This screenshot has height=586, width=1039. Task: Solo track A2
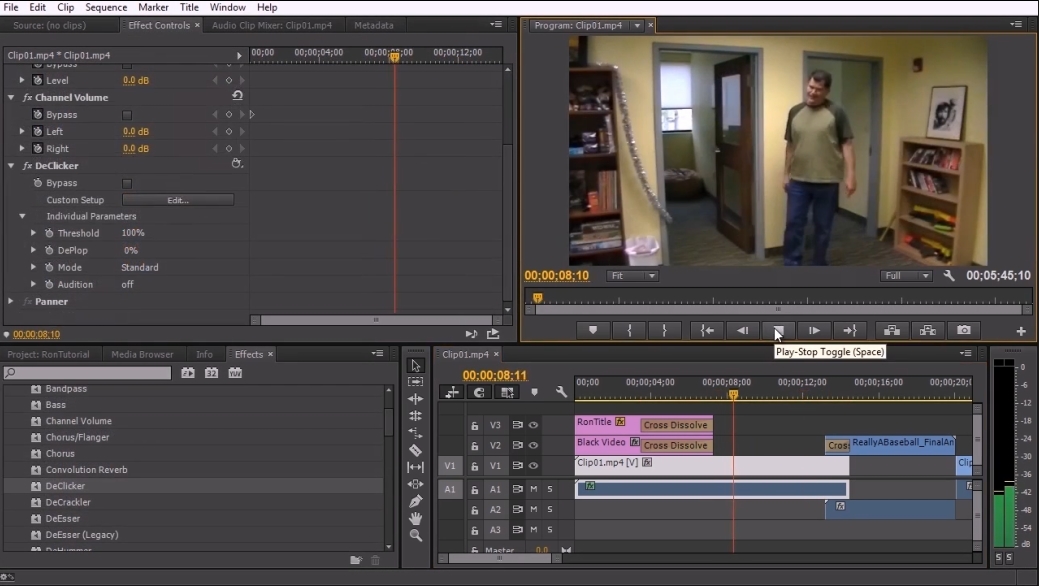point(550,509)
